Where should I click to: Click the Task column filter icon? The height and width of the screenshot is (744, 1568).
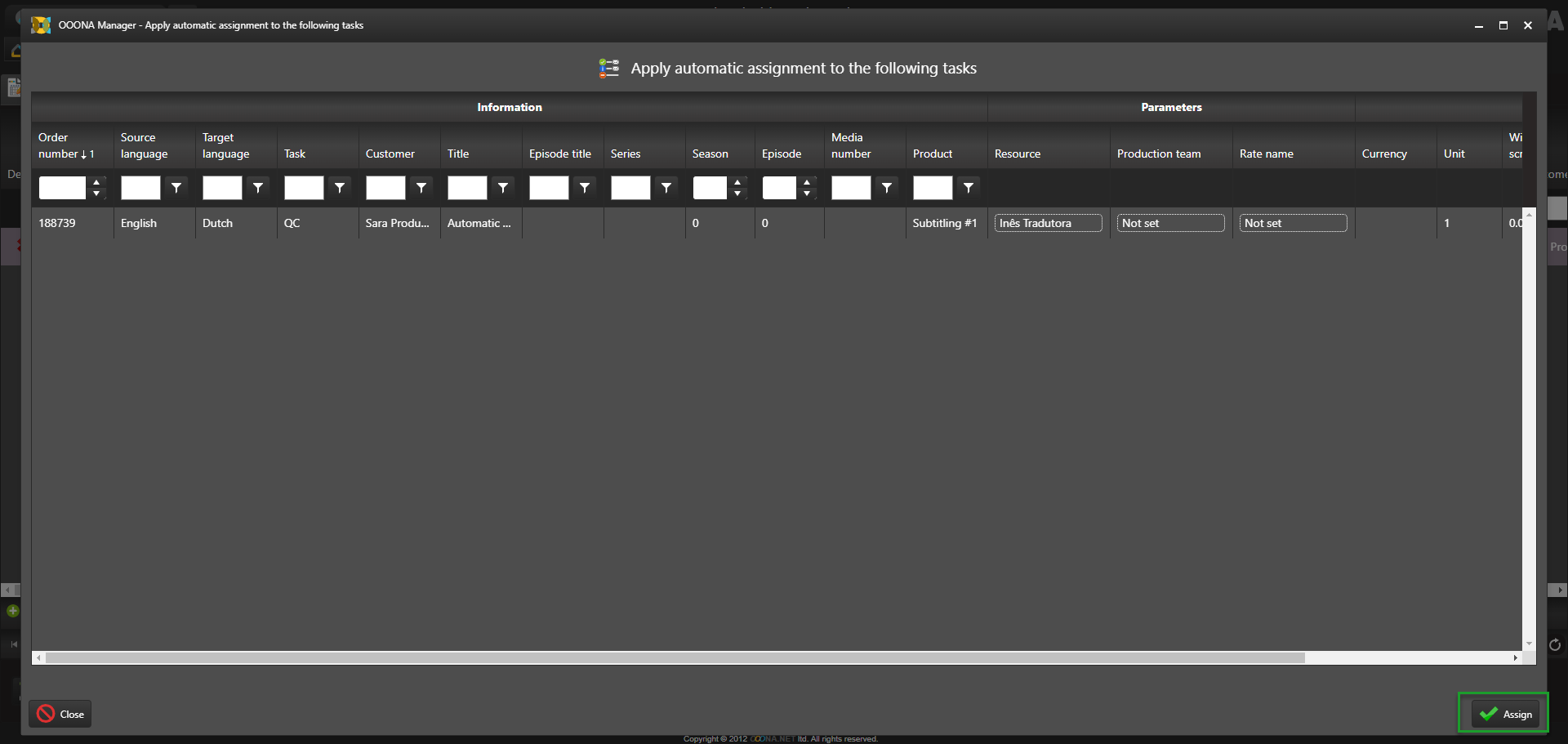click(340, 188)
